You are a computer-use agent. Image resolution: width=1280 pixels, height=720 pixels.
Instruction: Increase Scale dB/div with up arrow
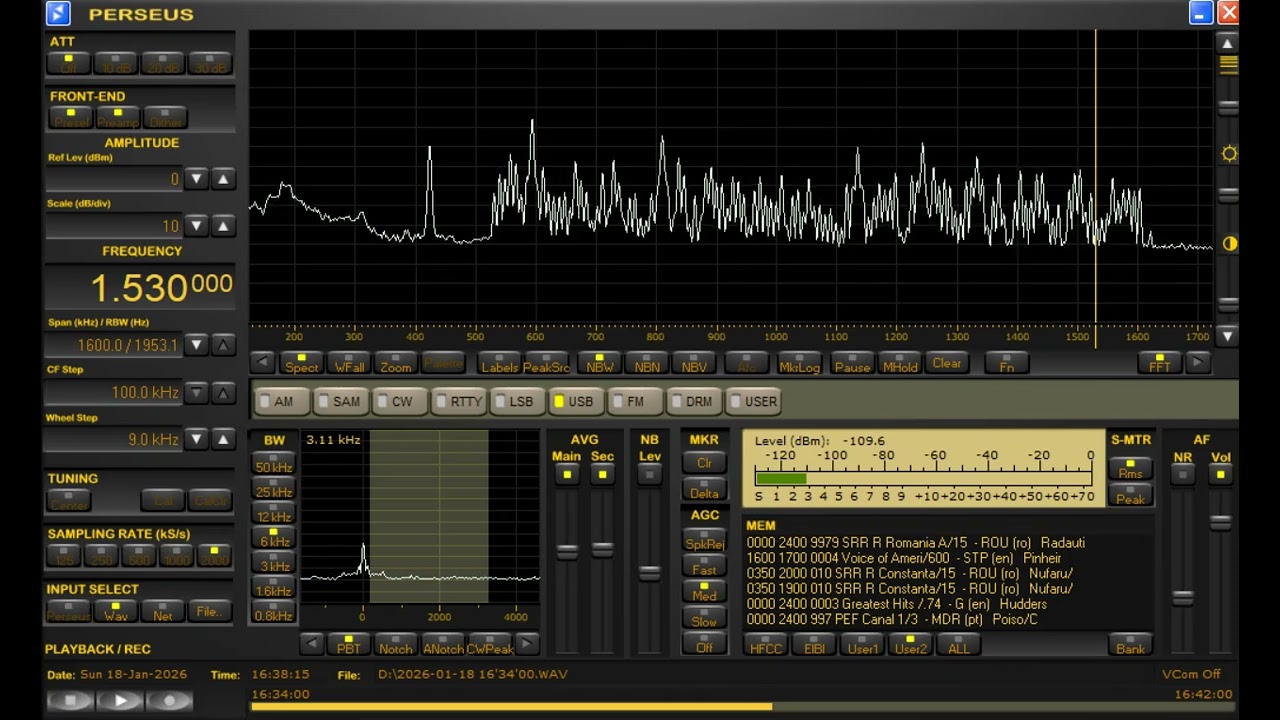click(223, 226)
